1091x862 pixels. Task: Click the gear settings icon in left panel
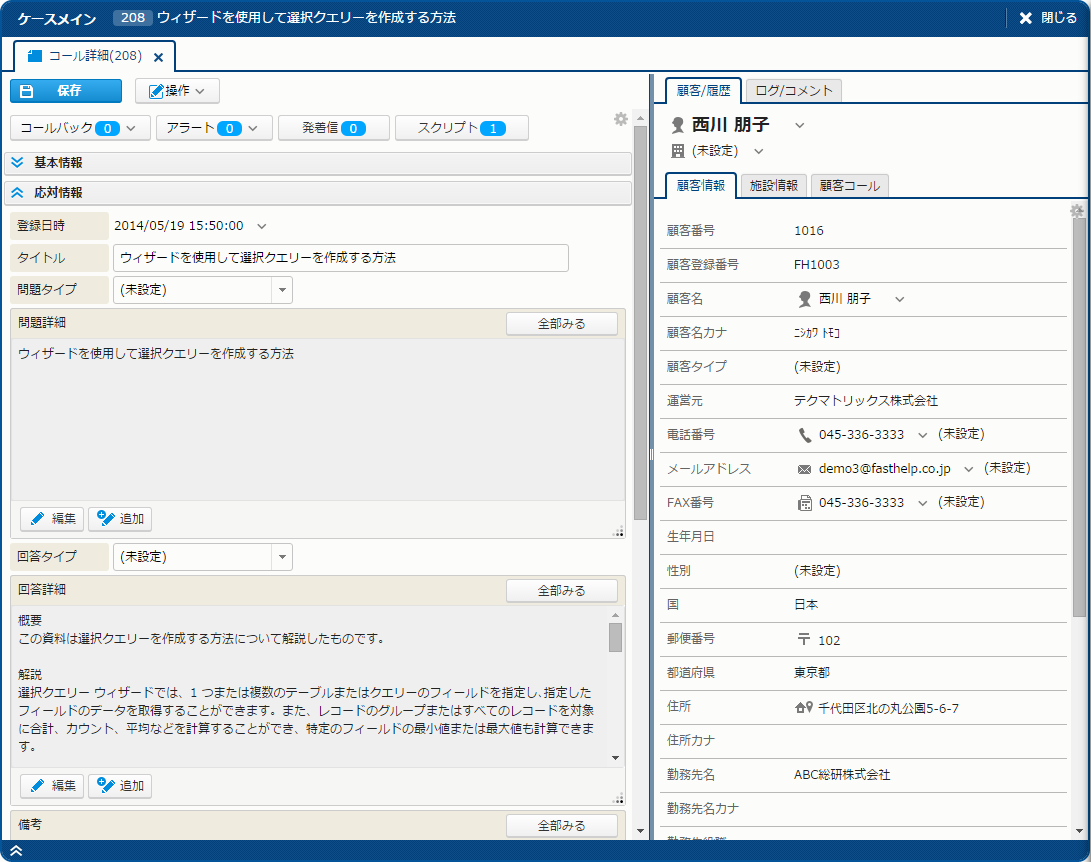(621, 119)
